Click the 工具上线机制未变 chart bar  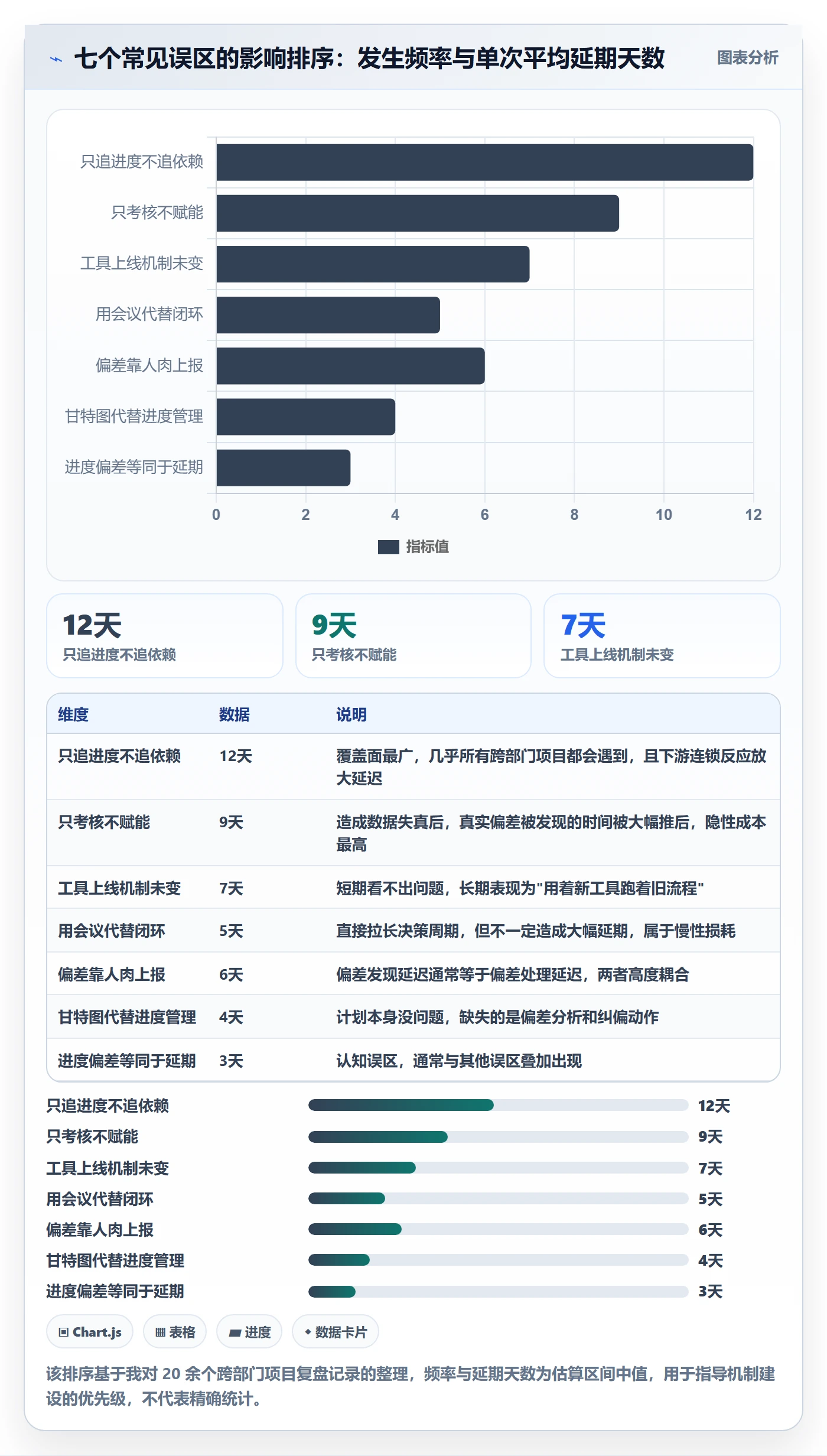click(373, 264)
